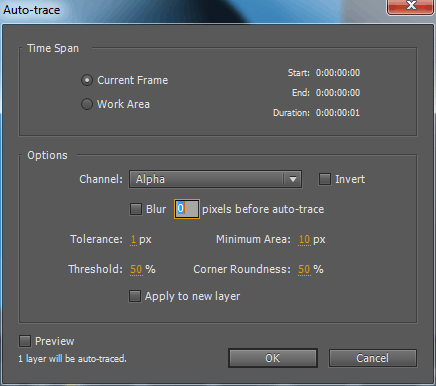Image resolution: width=436 pixels, height=386 pixels.
Task: Click the Start timecode 0:00:00:00
Action: [338, 73]
